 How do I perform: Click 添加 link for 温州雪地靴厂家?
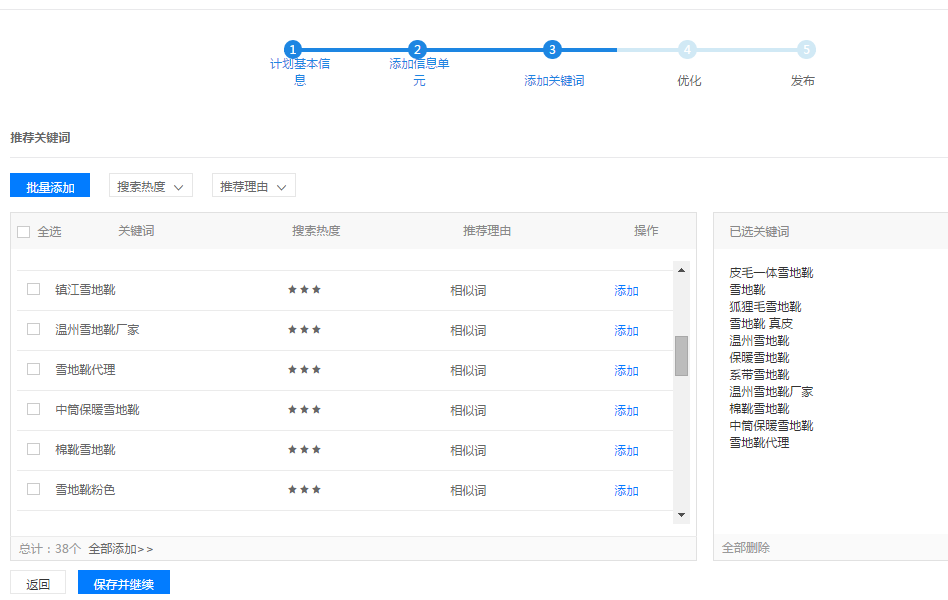[626, 331]
